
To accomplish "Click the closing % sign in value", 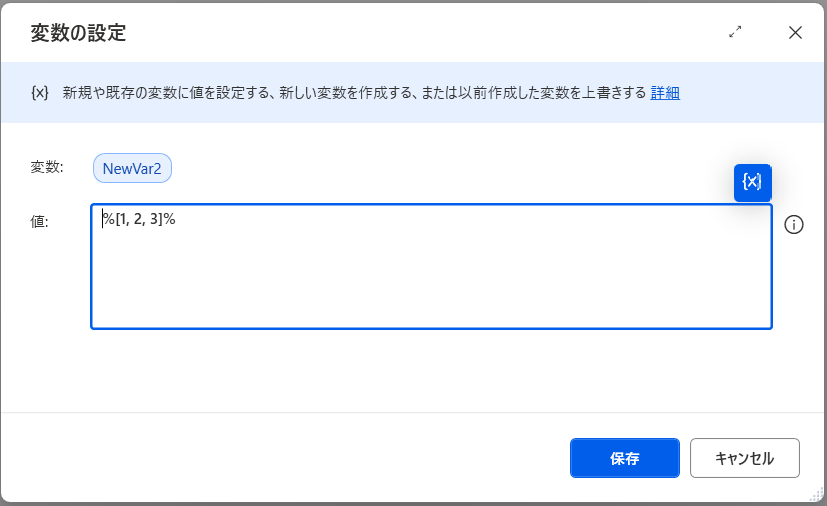I will pos(170,219).
